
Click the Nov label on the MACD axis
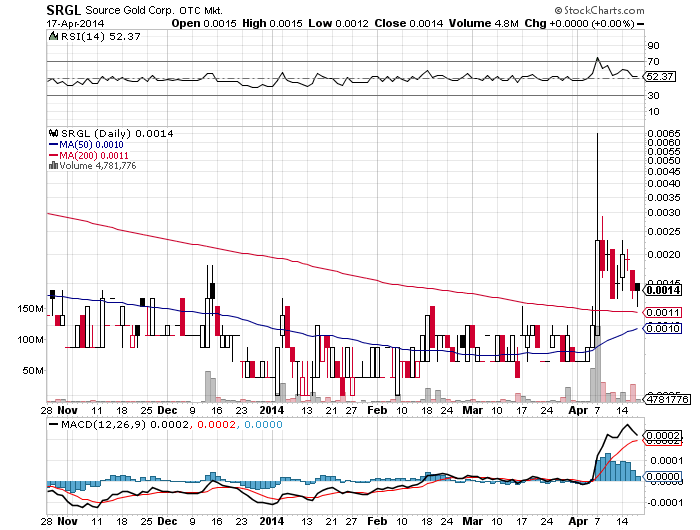[68, 521]
